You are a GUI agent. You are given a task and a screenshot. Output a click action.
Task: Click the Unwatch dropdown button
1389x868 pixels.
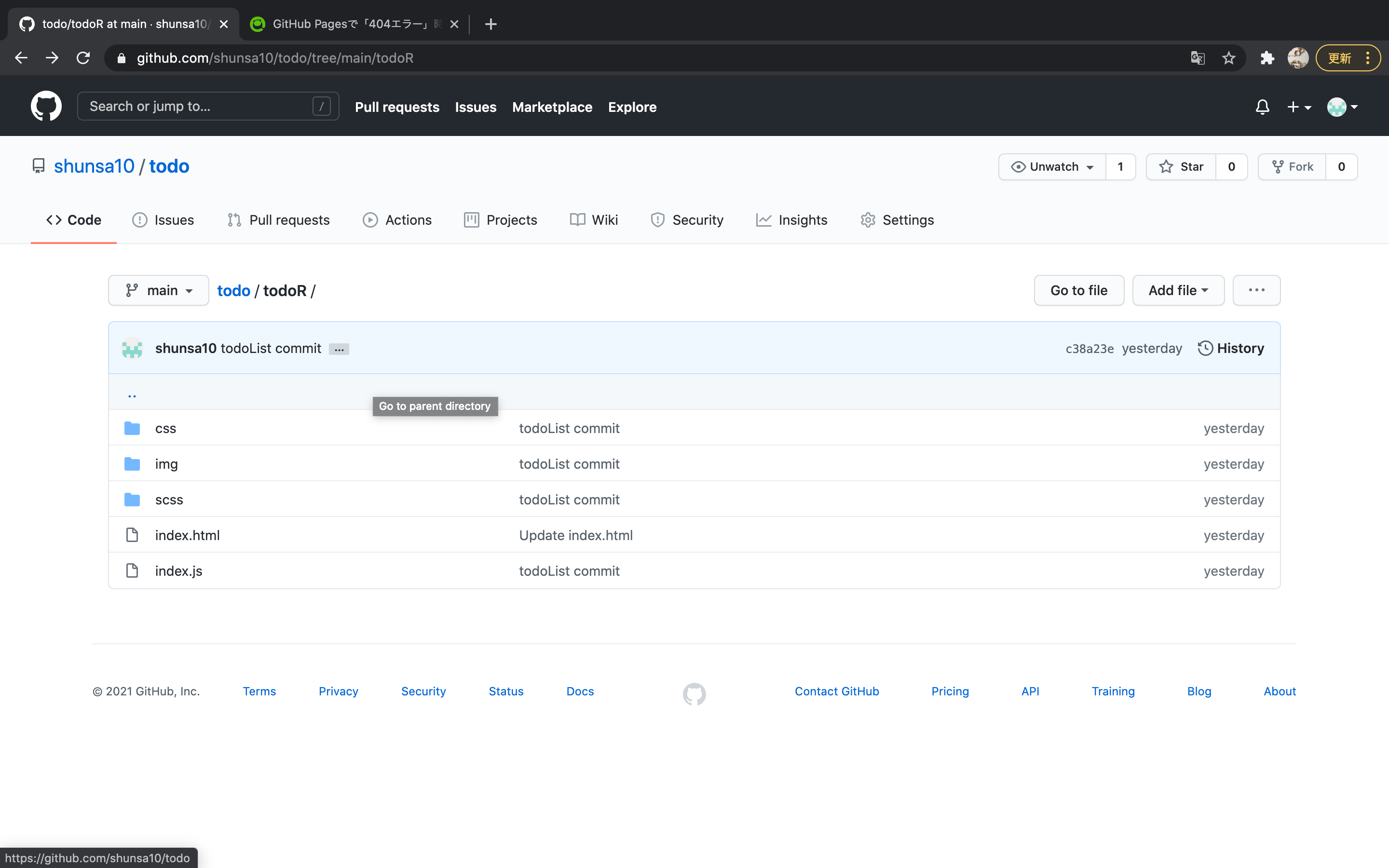[x=1052, y=166]
